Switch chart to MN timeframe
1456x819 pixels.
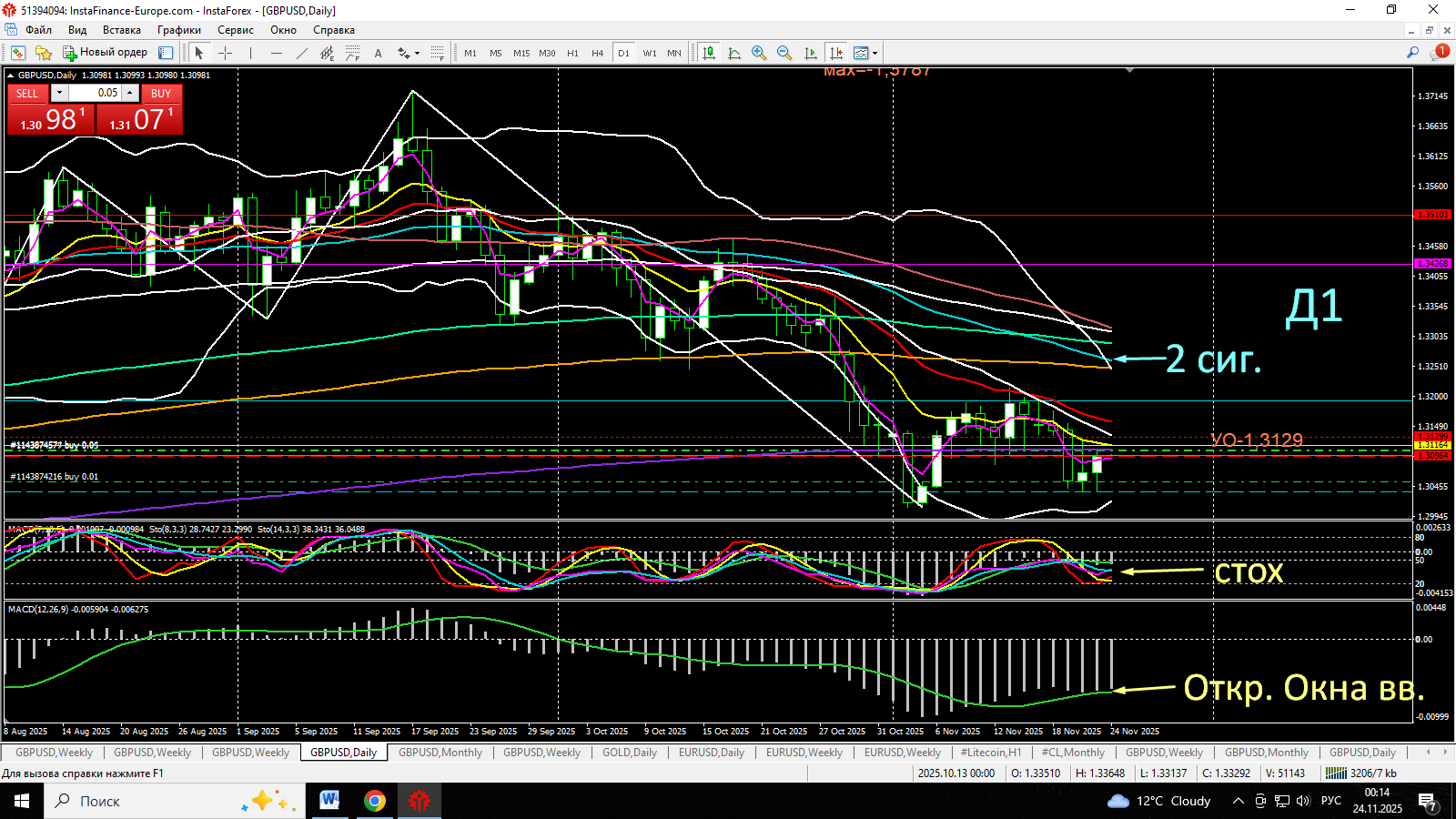point(674,53)
